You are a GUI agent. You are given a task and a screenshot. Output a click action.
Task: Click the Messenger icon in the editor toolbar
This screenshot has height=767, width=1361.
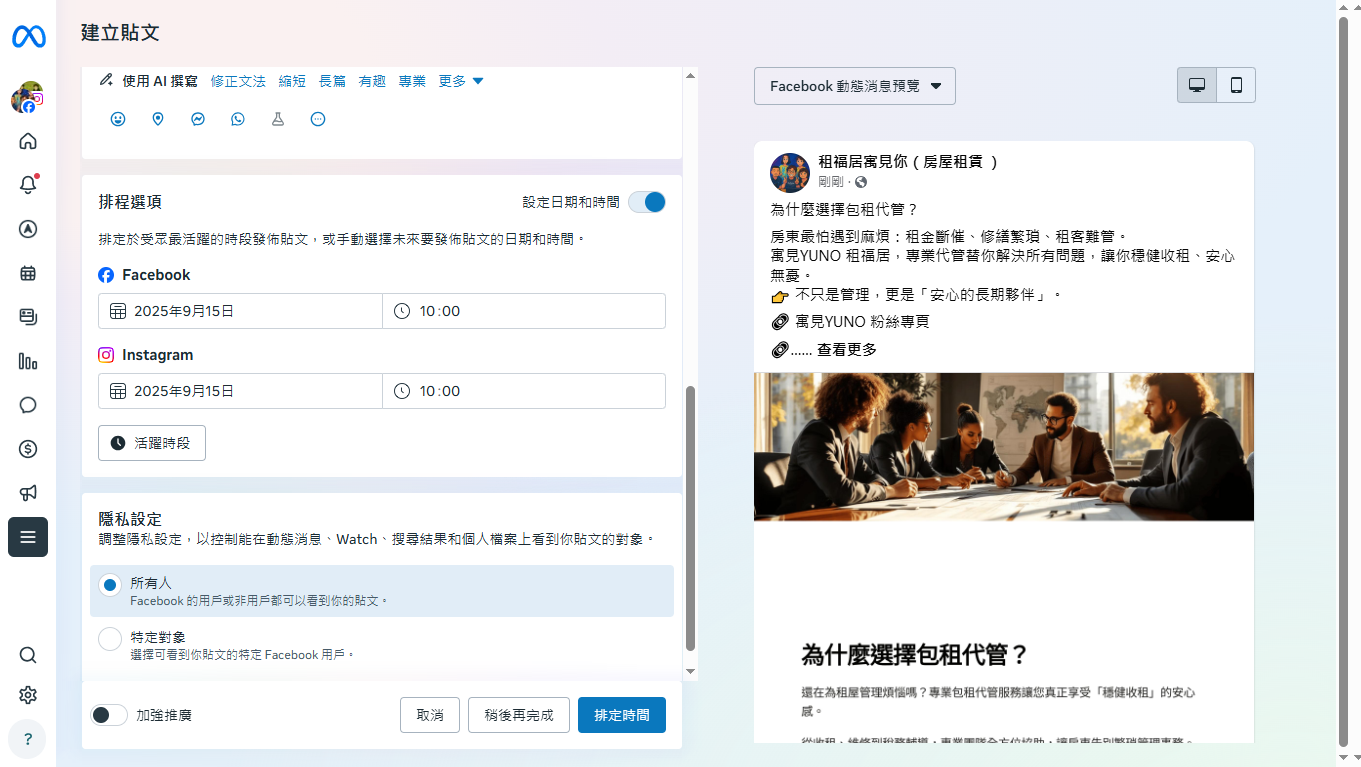(x=198, y=119)
